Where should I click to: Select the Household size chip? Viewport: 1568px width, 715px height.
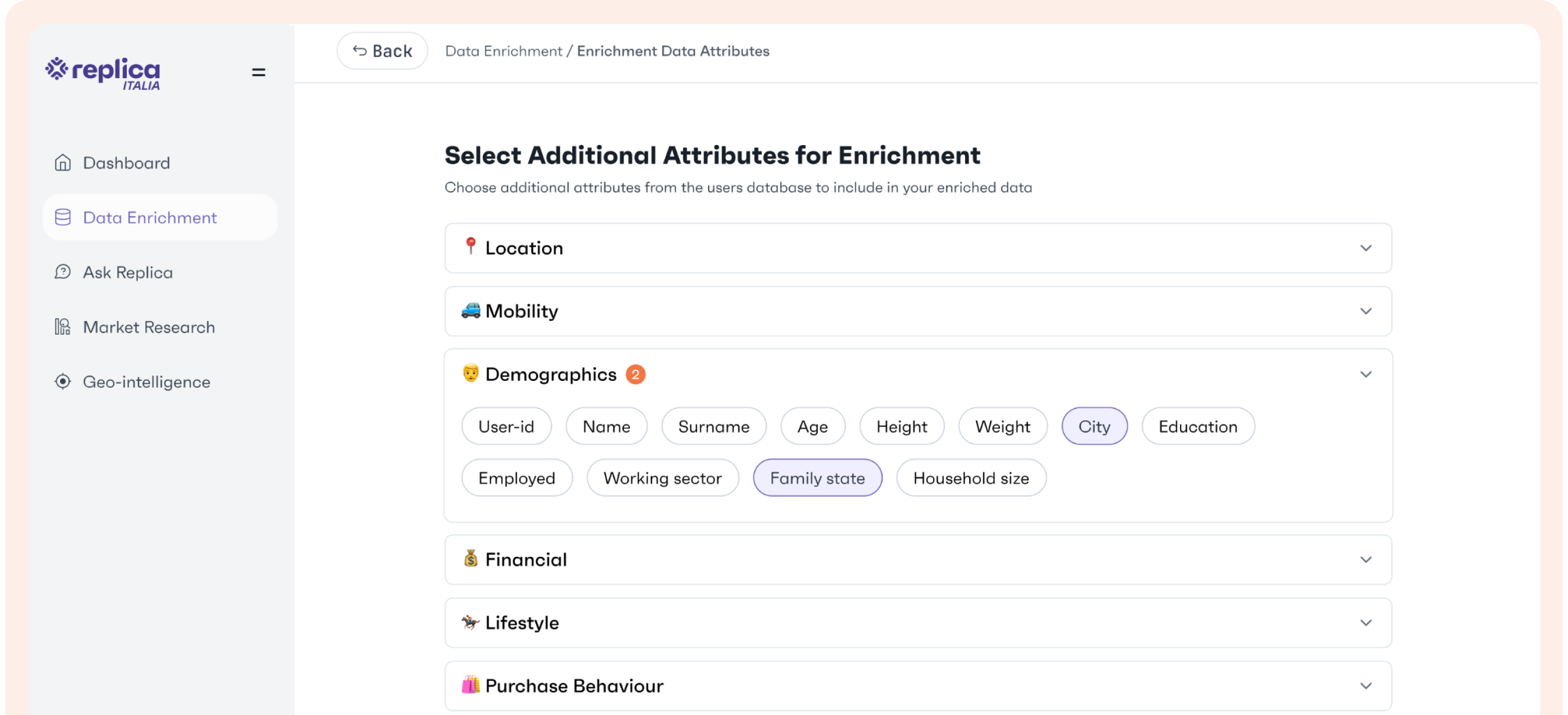pos(971,479)
